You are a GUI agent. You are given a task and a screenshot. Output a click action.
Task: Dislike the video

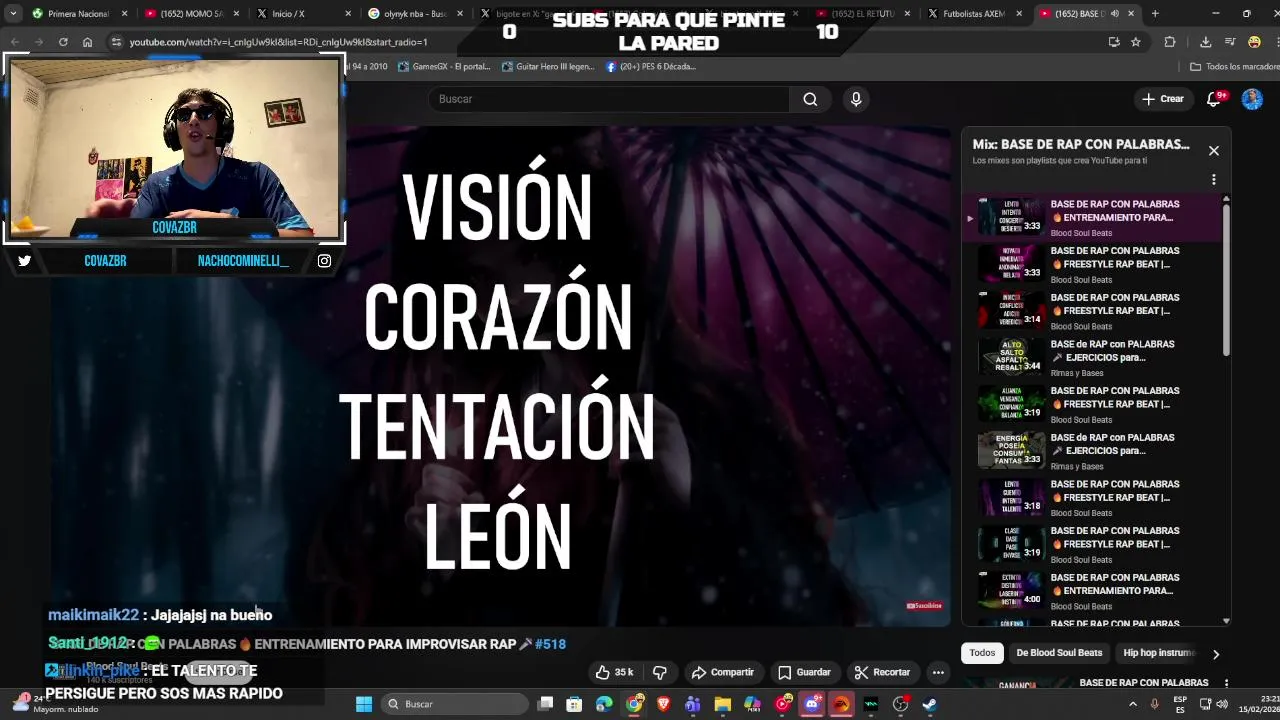tap(660, 672)
